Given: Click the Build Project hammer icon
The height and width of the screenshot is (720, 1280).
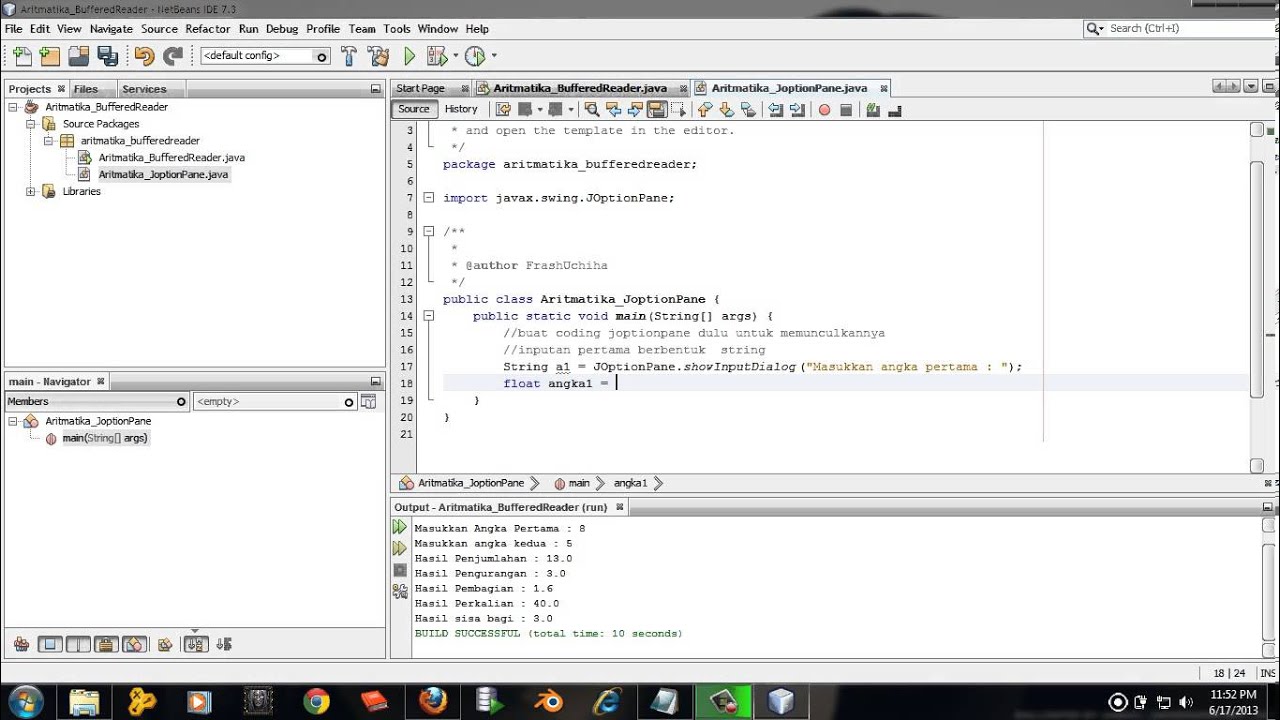Looking at the screenshot, I should (349, 56).
